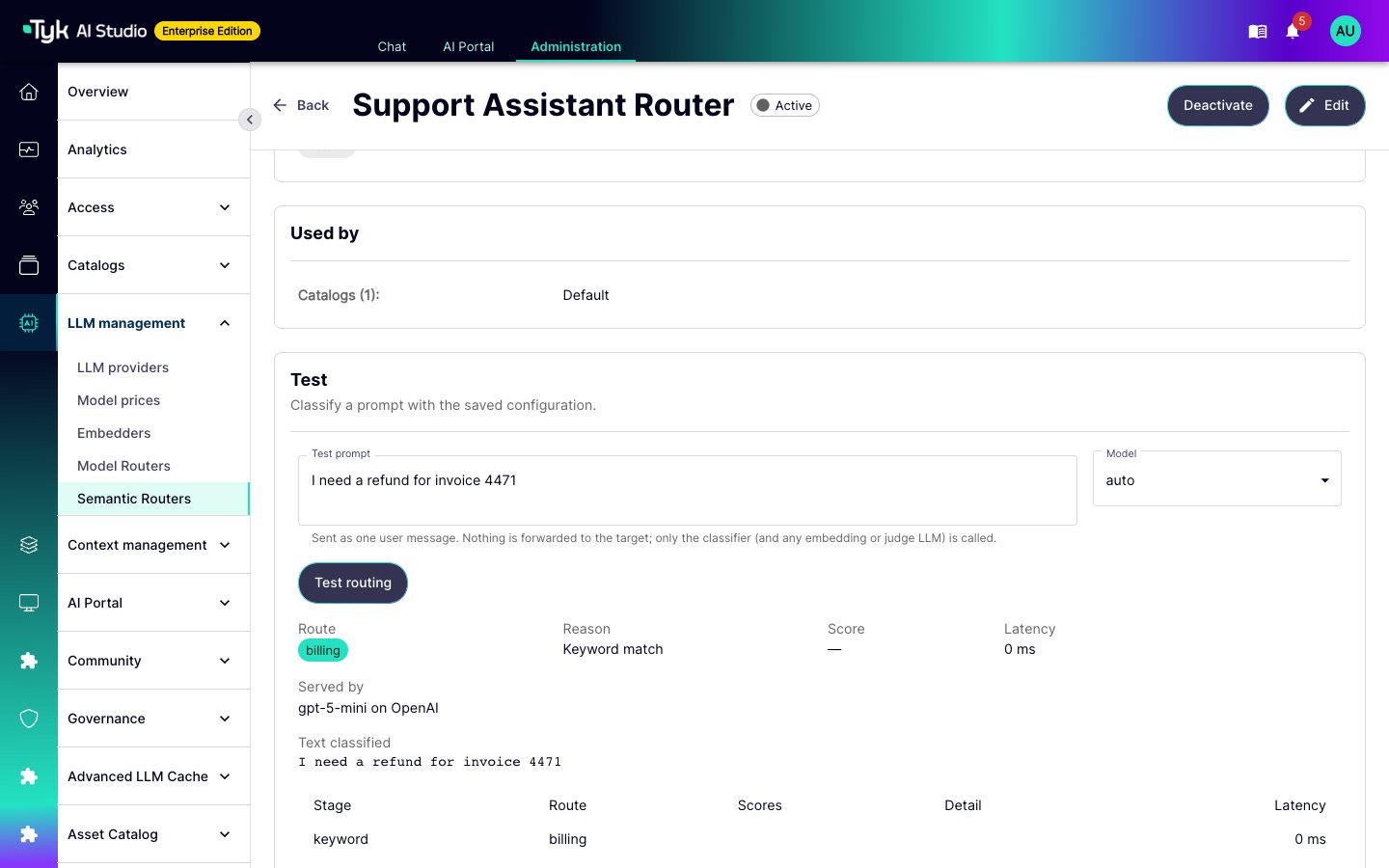Click the classified text 'I need a refund'
The width and height of the screenshot is (1389, 868).
point(429,762)
